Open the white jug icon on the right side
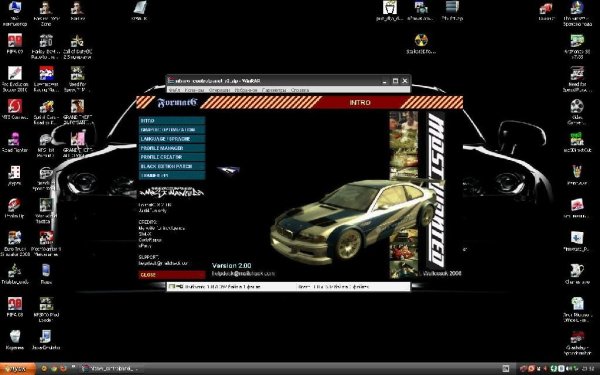The image size is (600, 375). click(577, 271)
